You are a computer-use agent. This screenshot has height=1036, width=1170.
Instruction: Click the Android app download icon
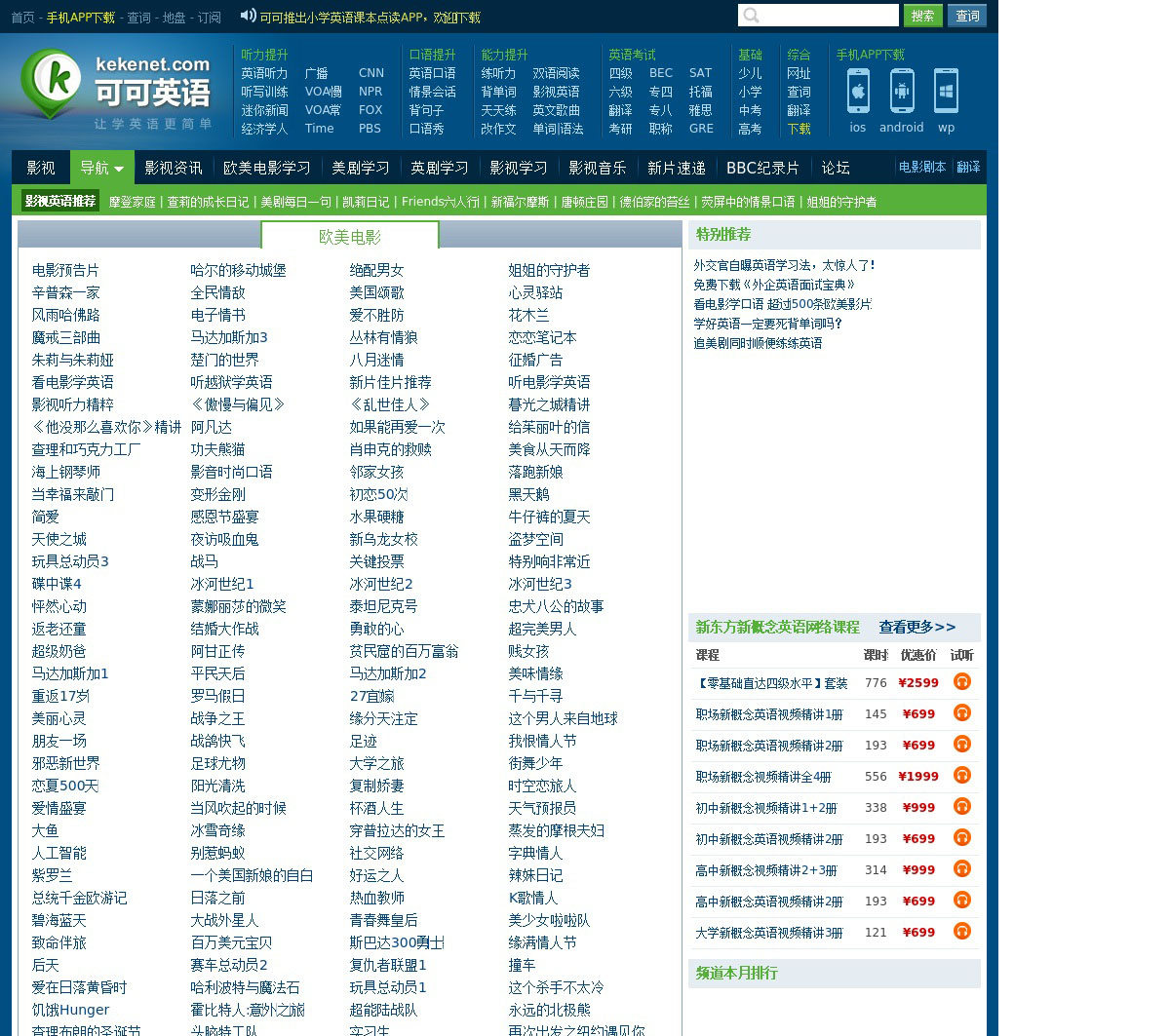(902, 92)
